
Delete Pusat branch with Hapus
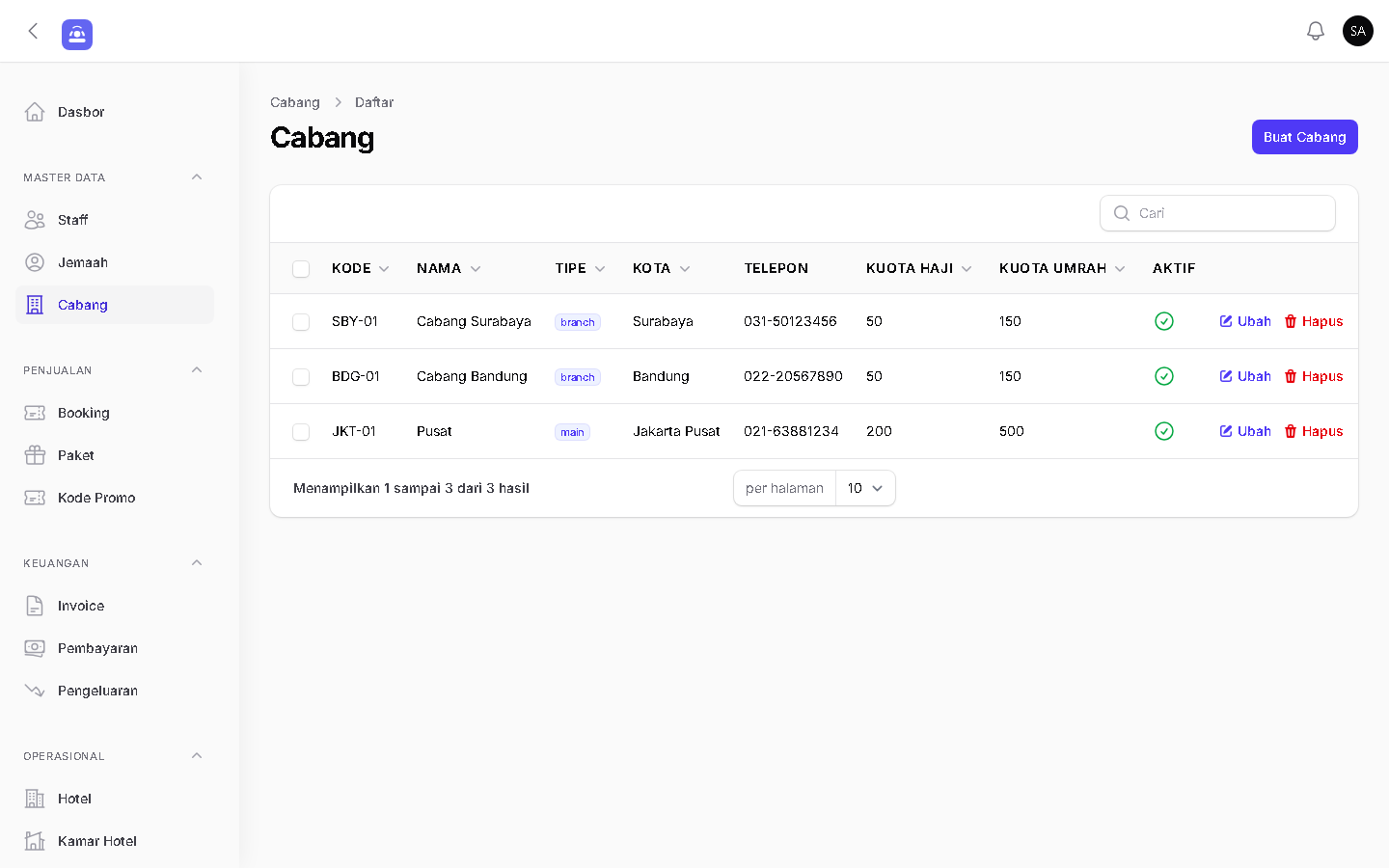(1314, 431)
